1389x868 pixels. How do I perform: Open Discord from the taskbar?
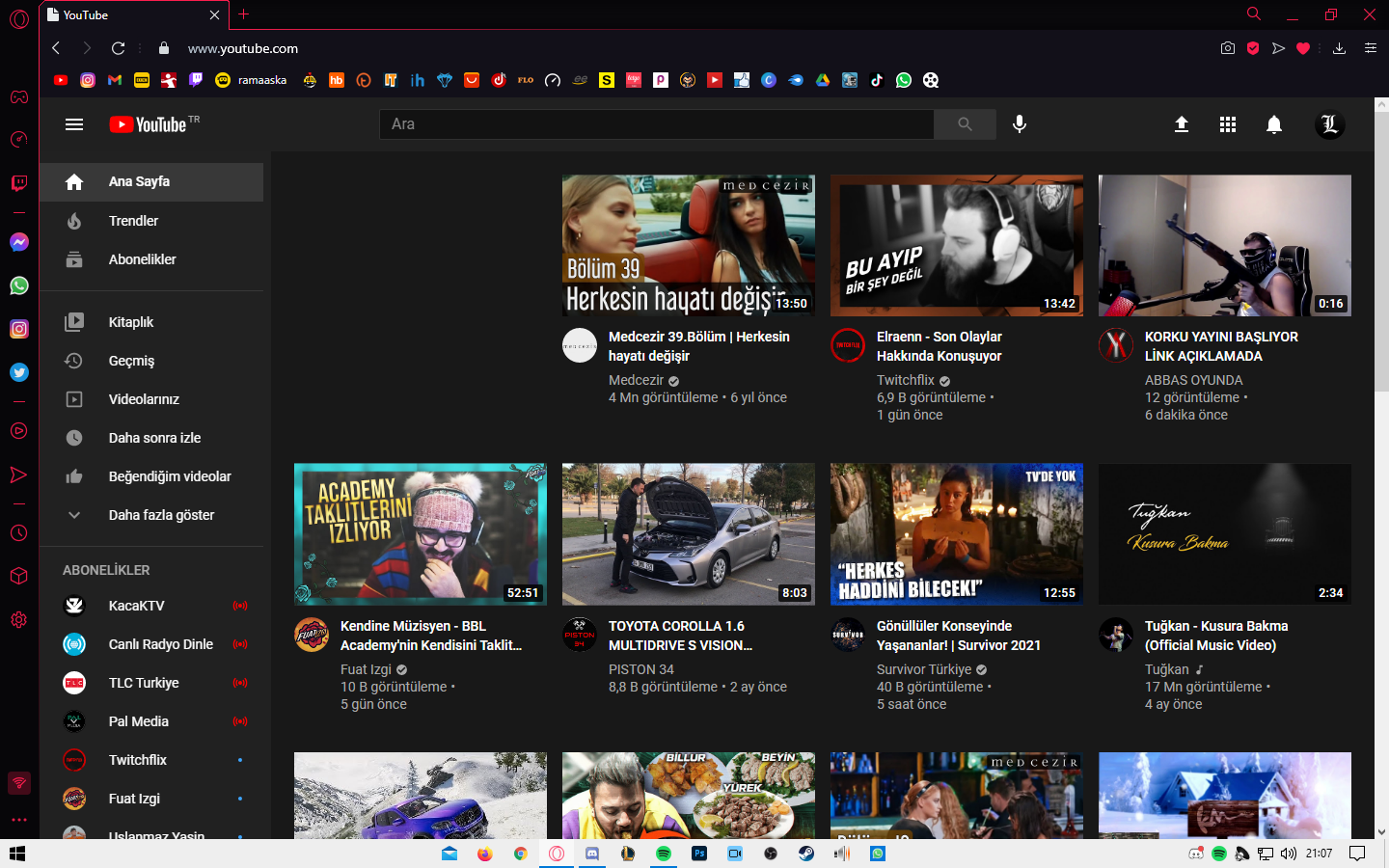592,854
